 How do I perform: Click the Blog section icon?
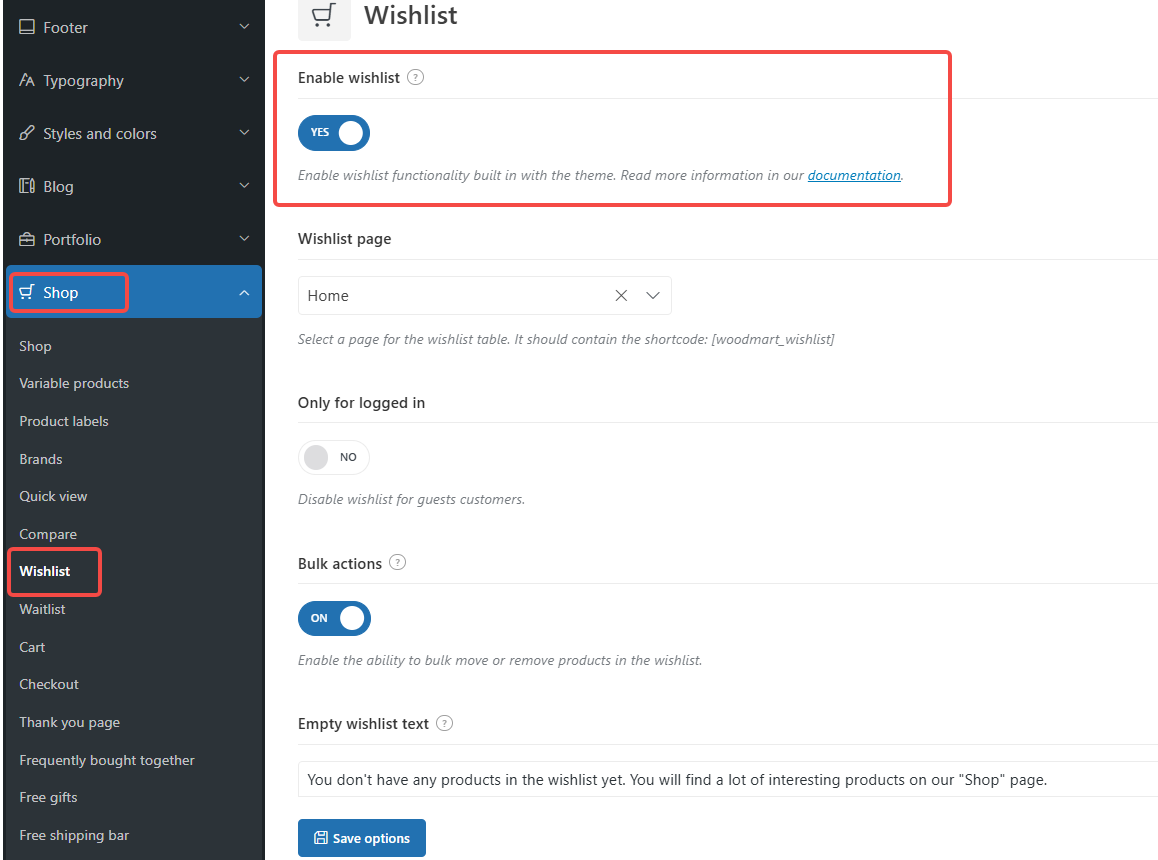(x=27, y=187)
